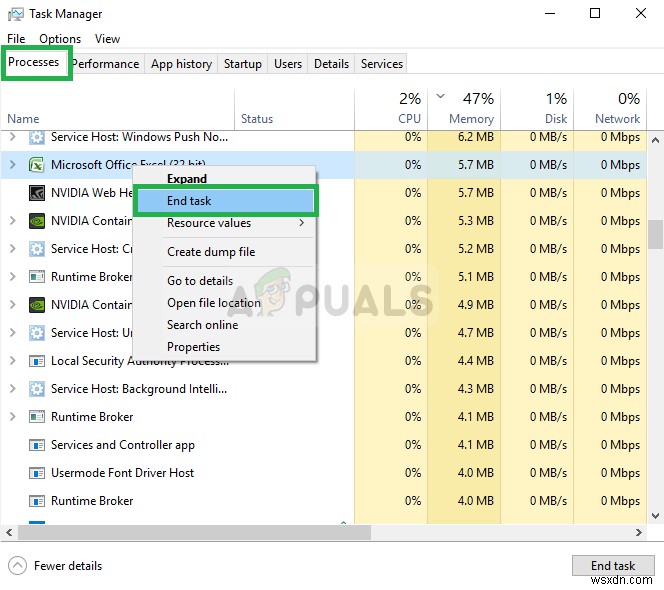Click the horizontal scrollbar thumb
Screen dimensions: 664x590
coord(194,532)
